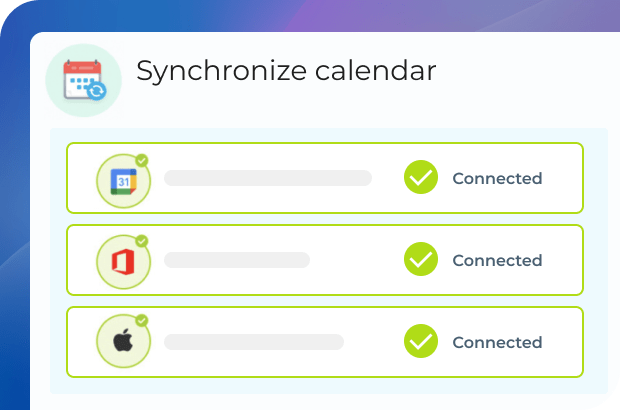Click the Connected label for Office

[x=497, y=261]
